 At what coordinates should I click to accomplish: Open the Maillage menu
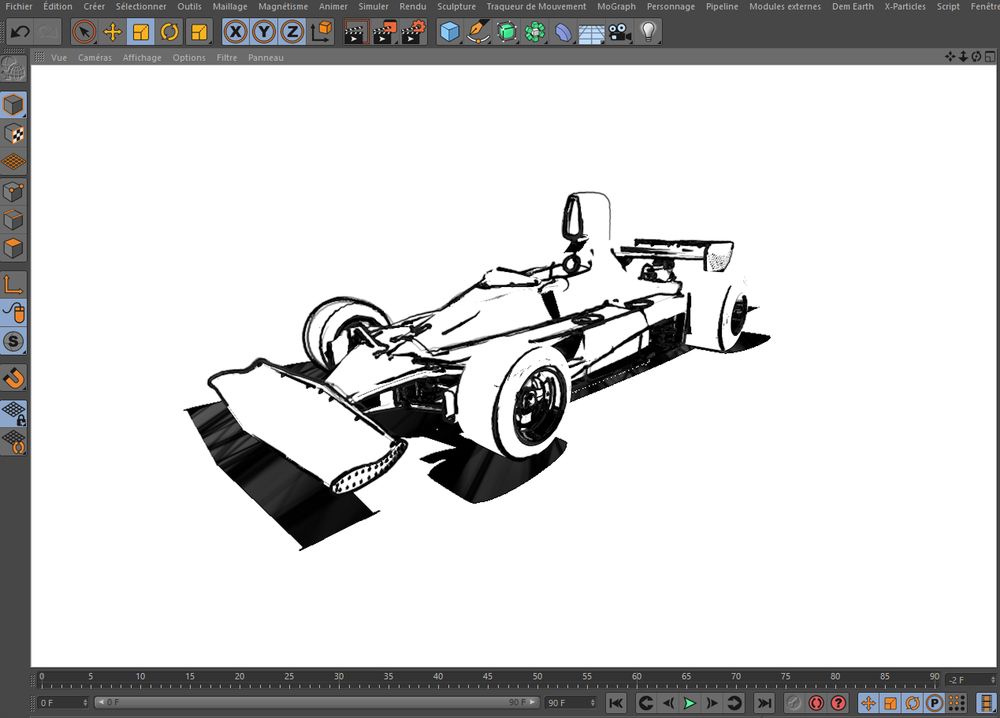[x=230, y=6]
